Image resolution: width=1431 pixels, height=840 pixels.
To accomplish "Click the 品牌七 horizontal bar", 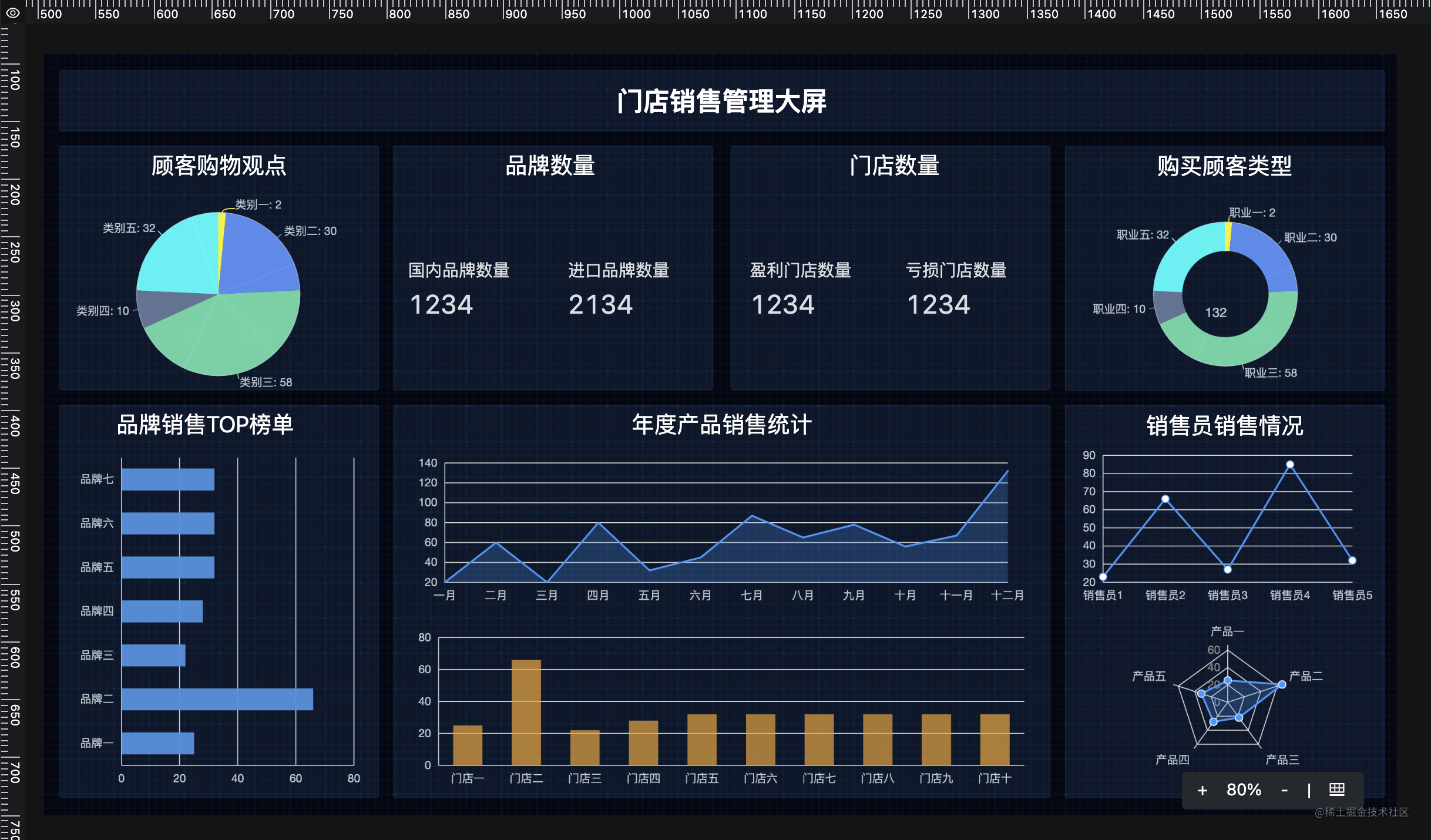I will tap(167, 479).
